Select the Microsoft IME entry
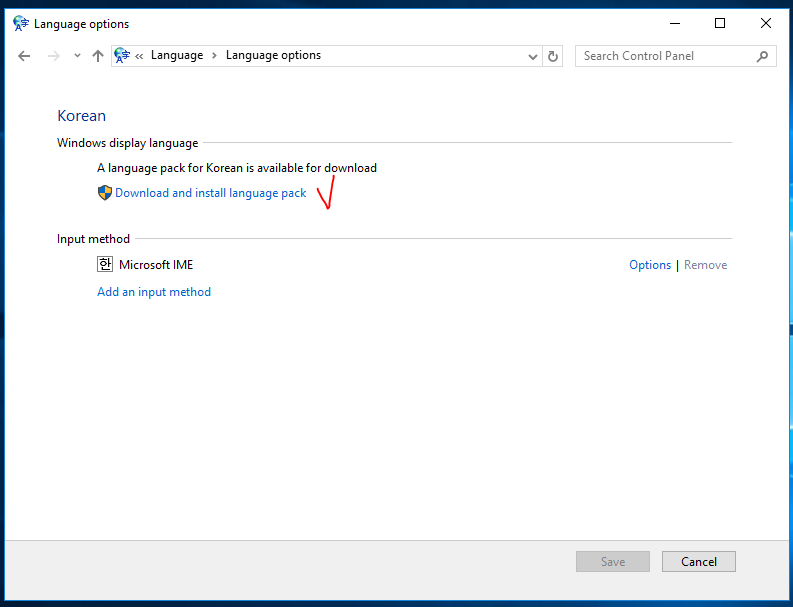This screenshot has height=607, width=793. point(156,265)
